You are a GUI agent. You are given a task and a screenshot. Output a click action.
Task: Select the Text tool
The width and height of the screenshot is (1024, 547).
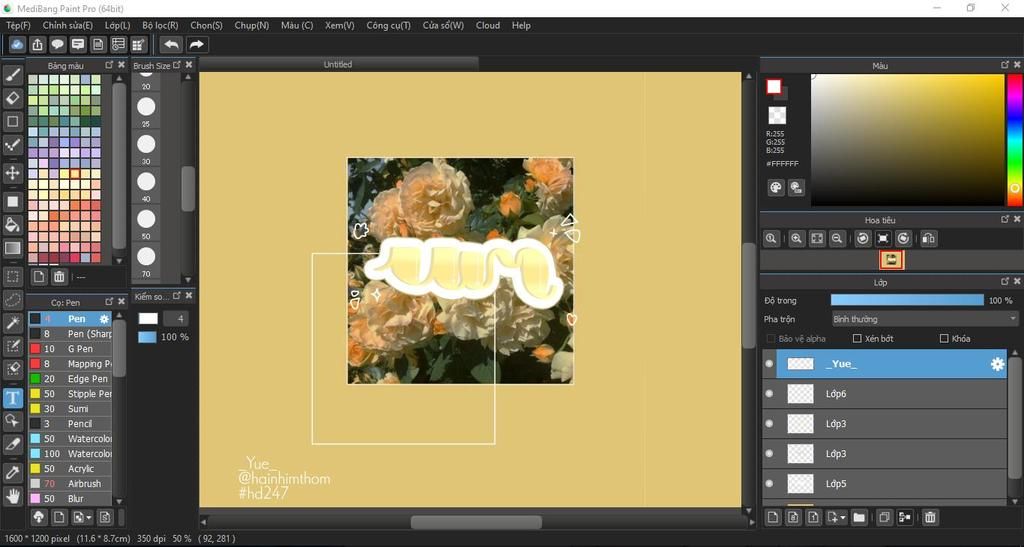click(12, 398)
